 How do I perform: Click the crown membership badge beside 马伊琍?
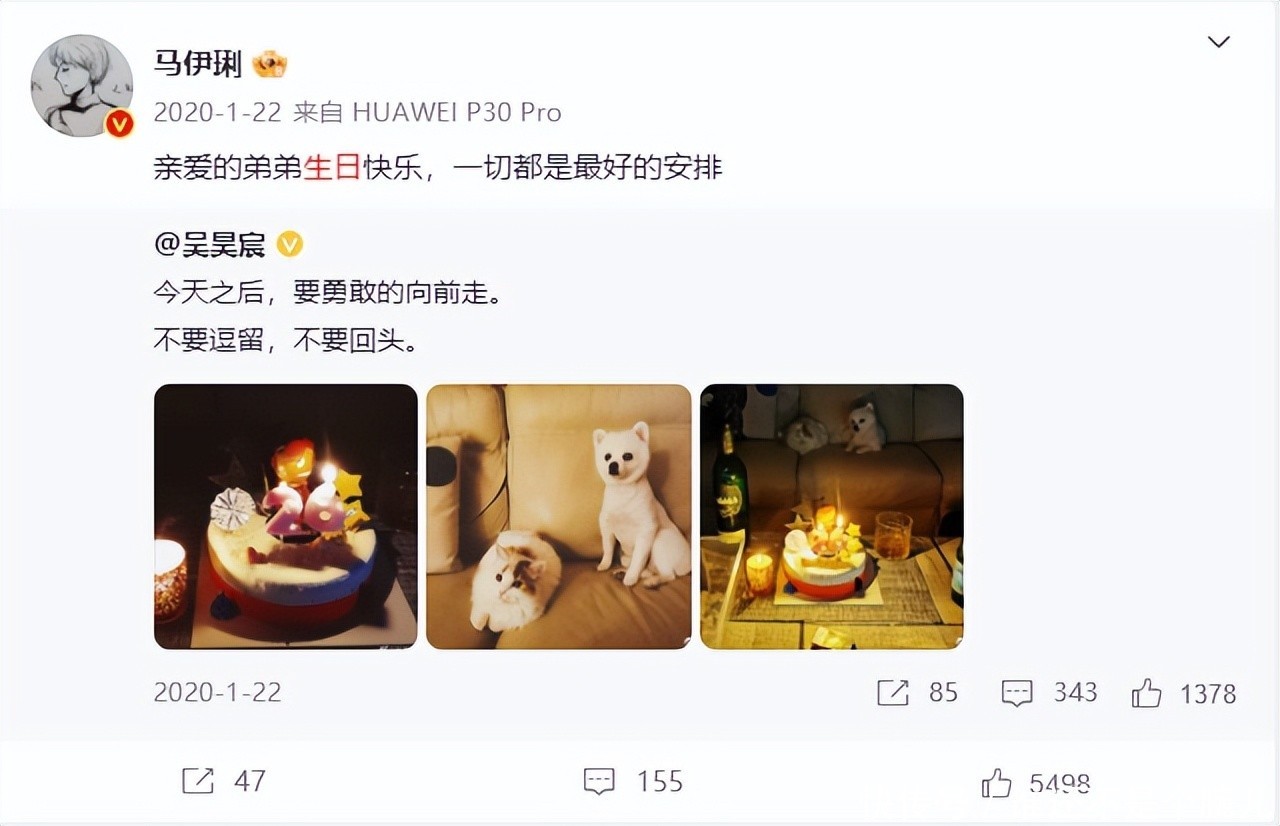click(x=270, y=65)
